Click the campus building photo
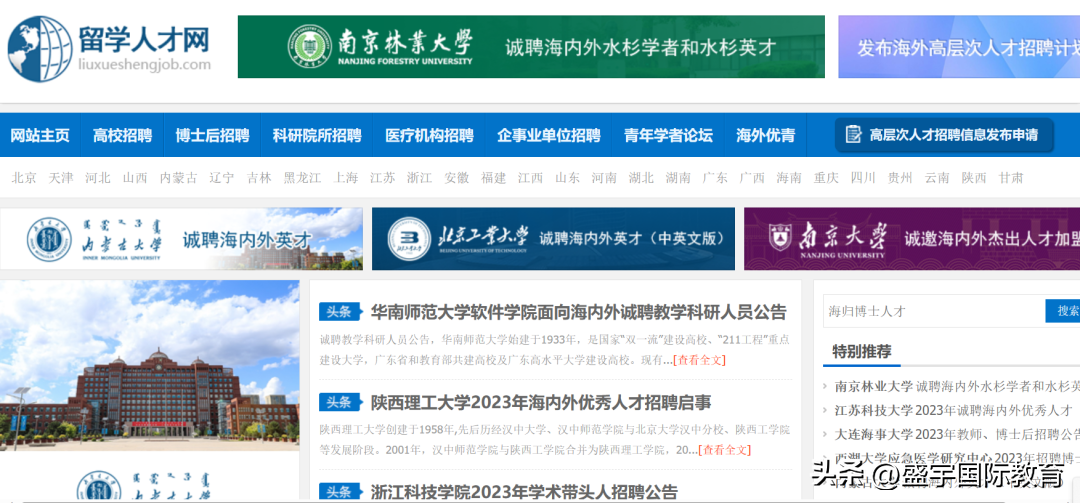The height and width of the screenshot is (503, 1080). click(x=149, y=365)
